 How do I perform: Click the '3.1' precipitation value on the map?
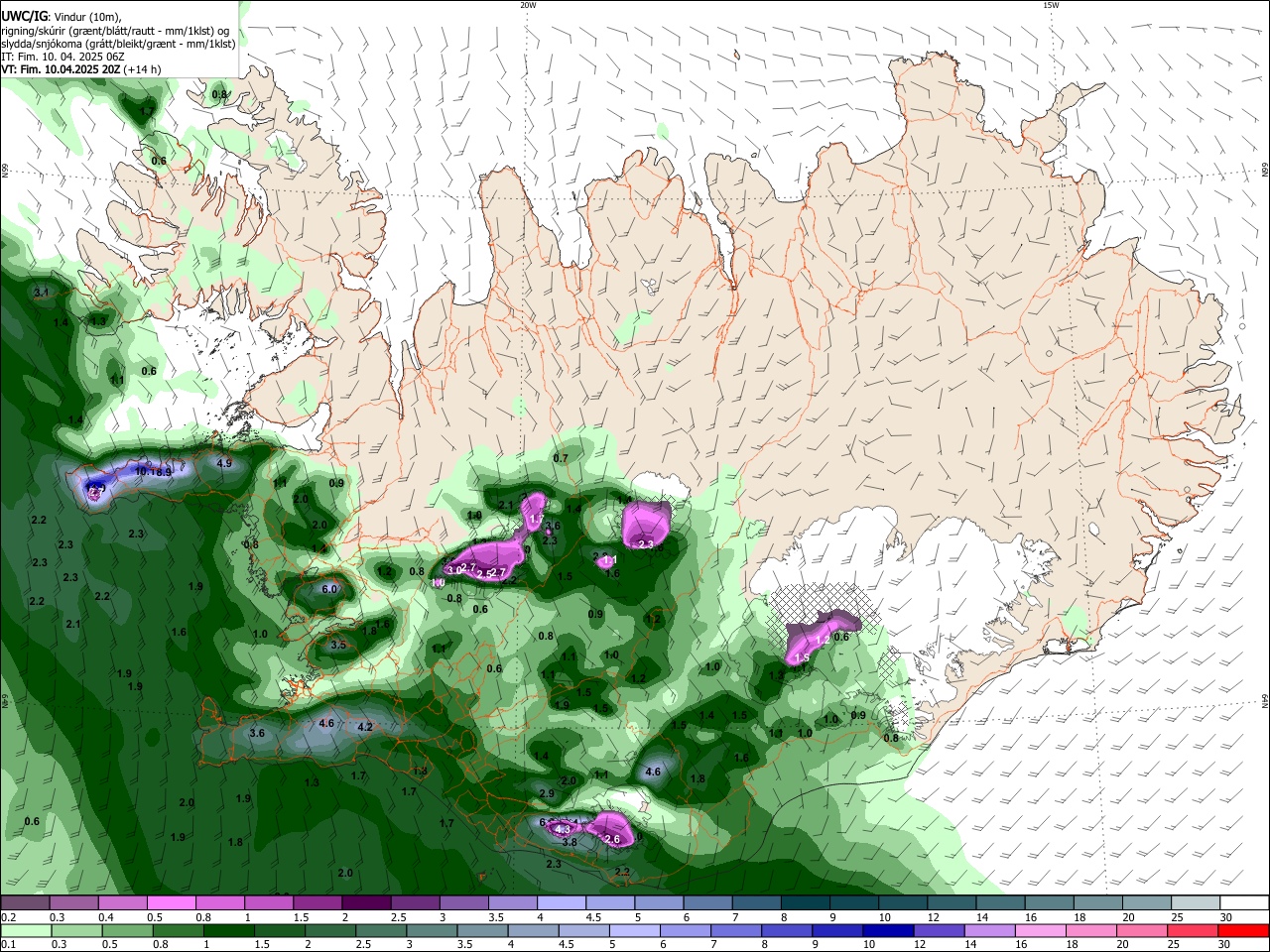[x=41, y=293]
